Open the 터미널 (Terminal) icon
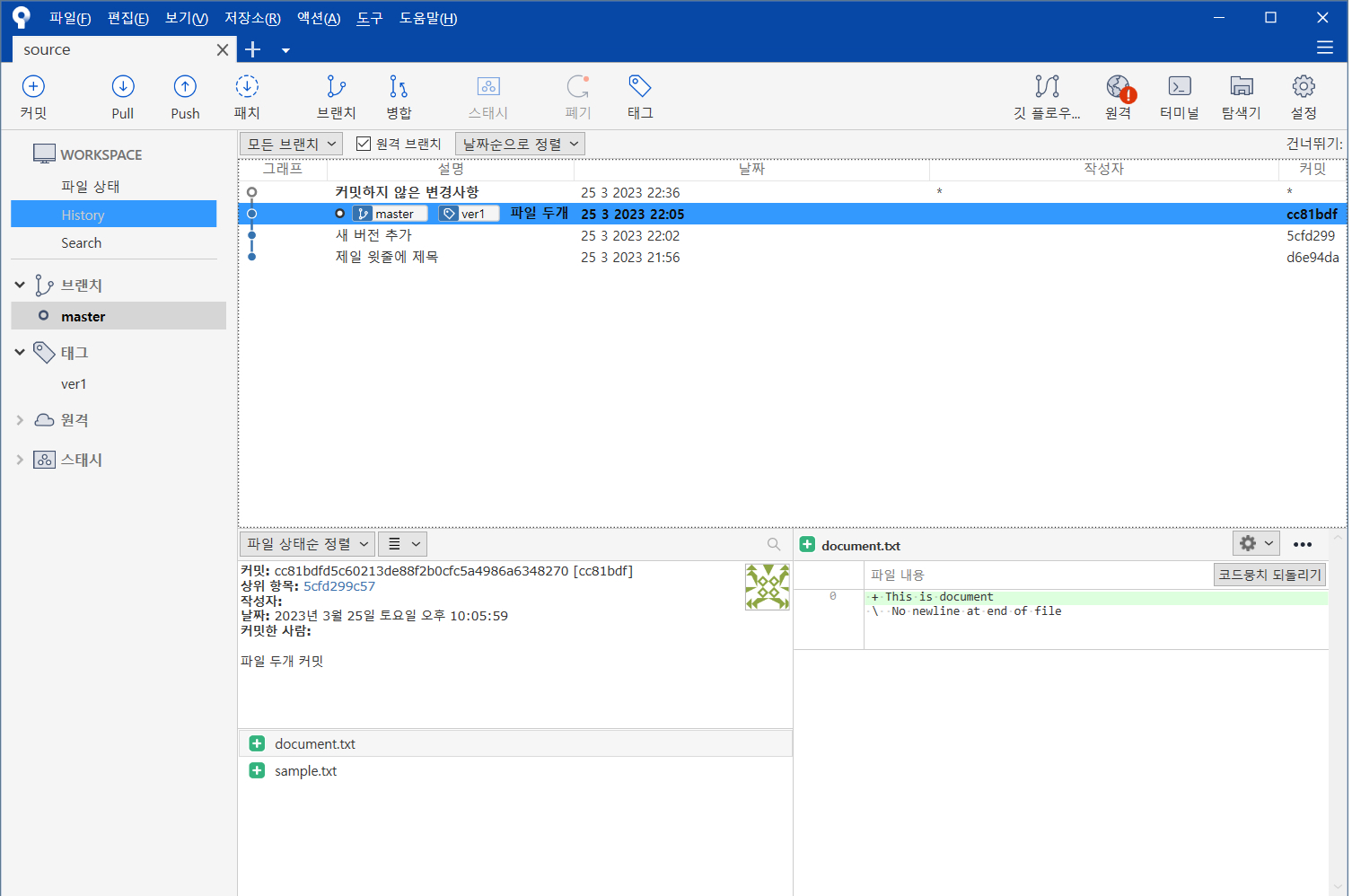1352x896 pixels. (1180, 87)
